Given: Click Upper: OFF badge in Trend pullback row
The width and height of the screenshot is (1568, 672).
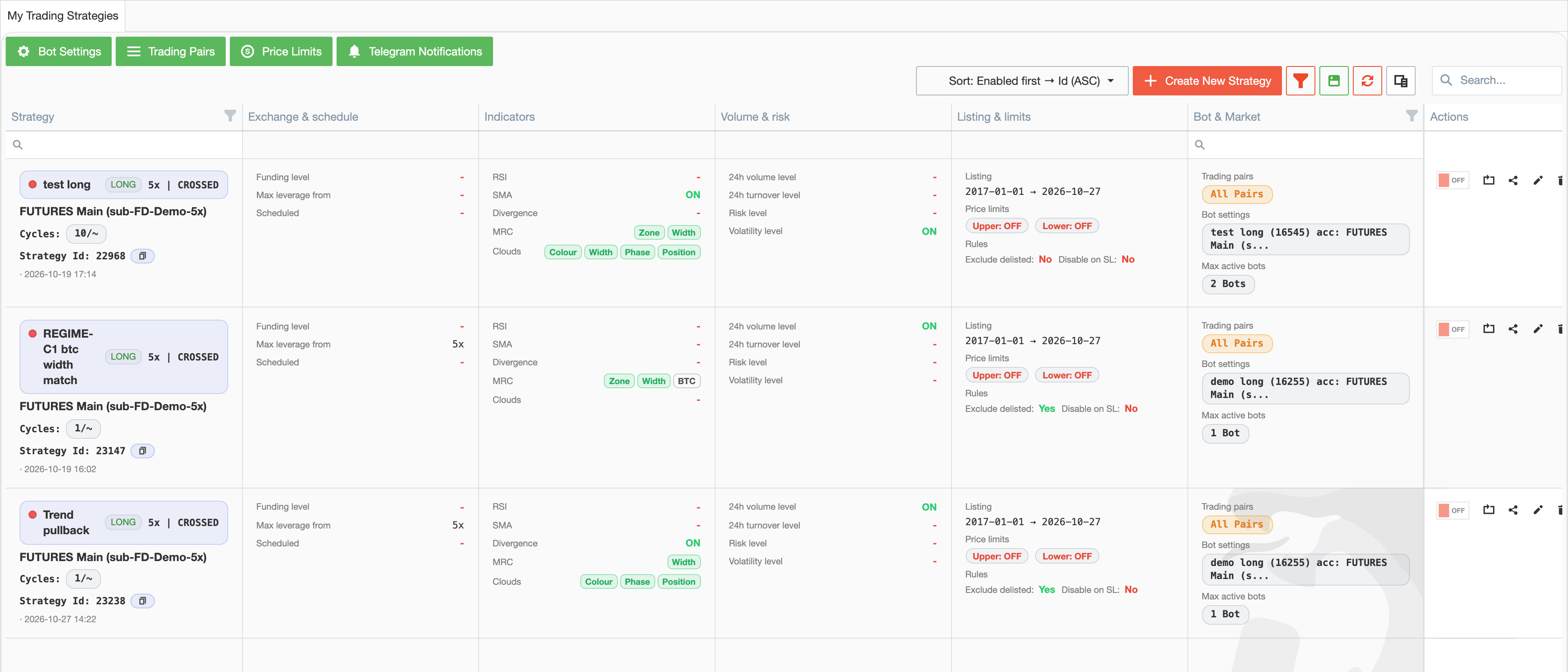Looking at the screenshot, I should (996, 556).
